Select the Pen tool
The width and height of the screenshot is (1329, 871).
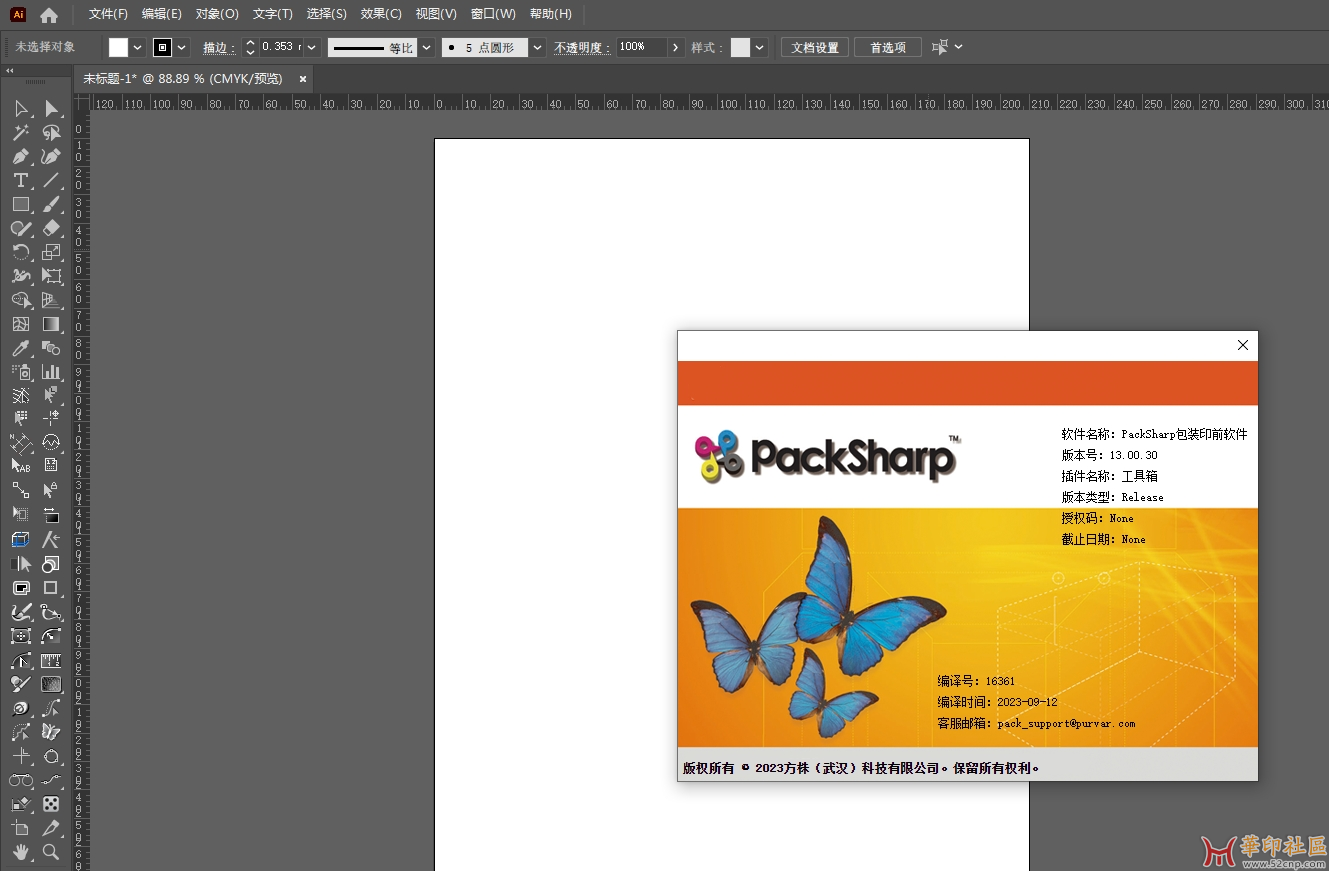(21, 156)
